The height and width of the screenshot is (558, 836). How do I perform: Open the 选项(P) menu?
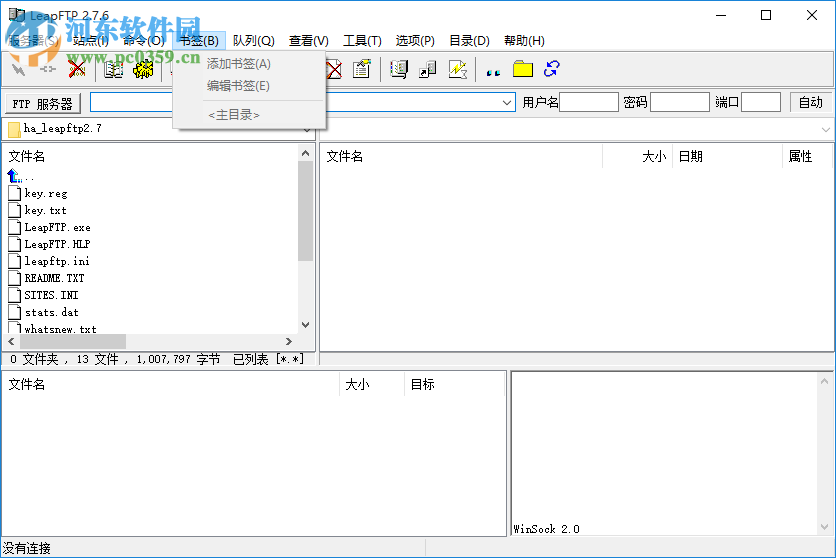[x=415, y=41]
